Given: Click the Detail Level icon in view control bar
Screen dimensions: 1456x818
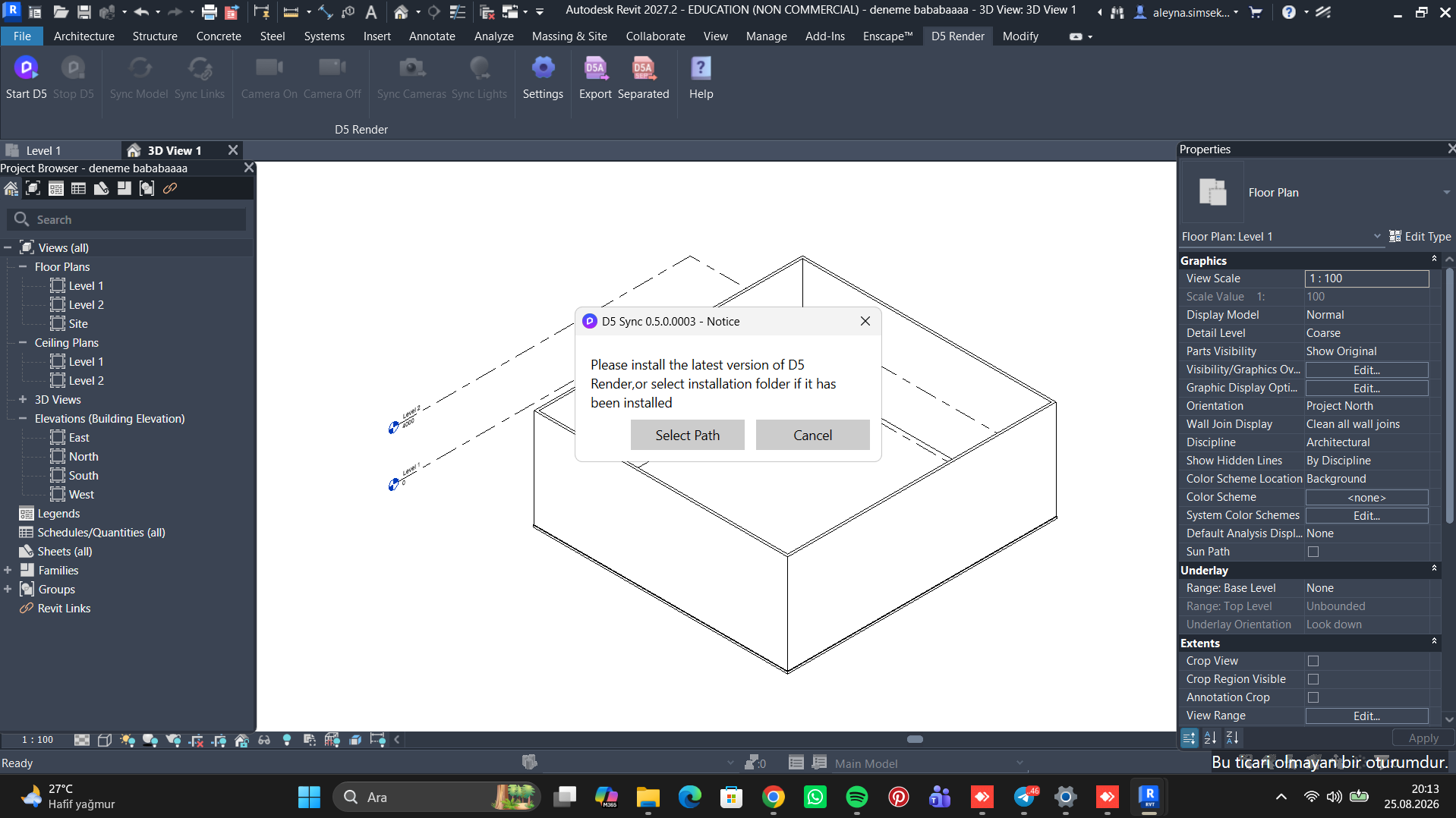Looking at the screenshot, I should (82, 740).
